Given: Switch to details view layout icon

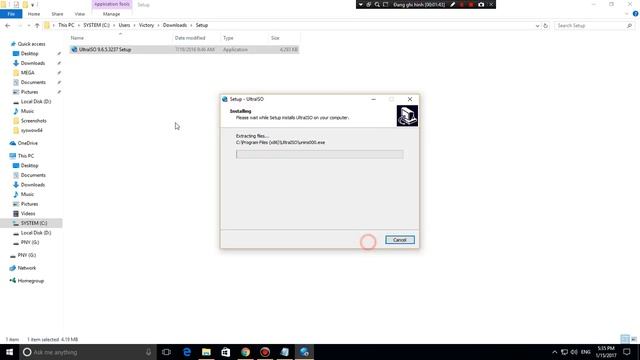Looking at the screenshot, I should tap(624, 339).
